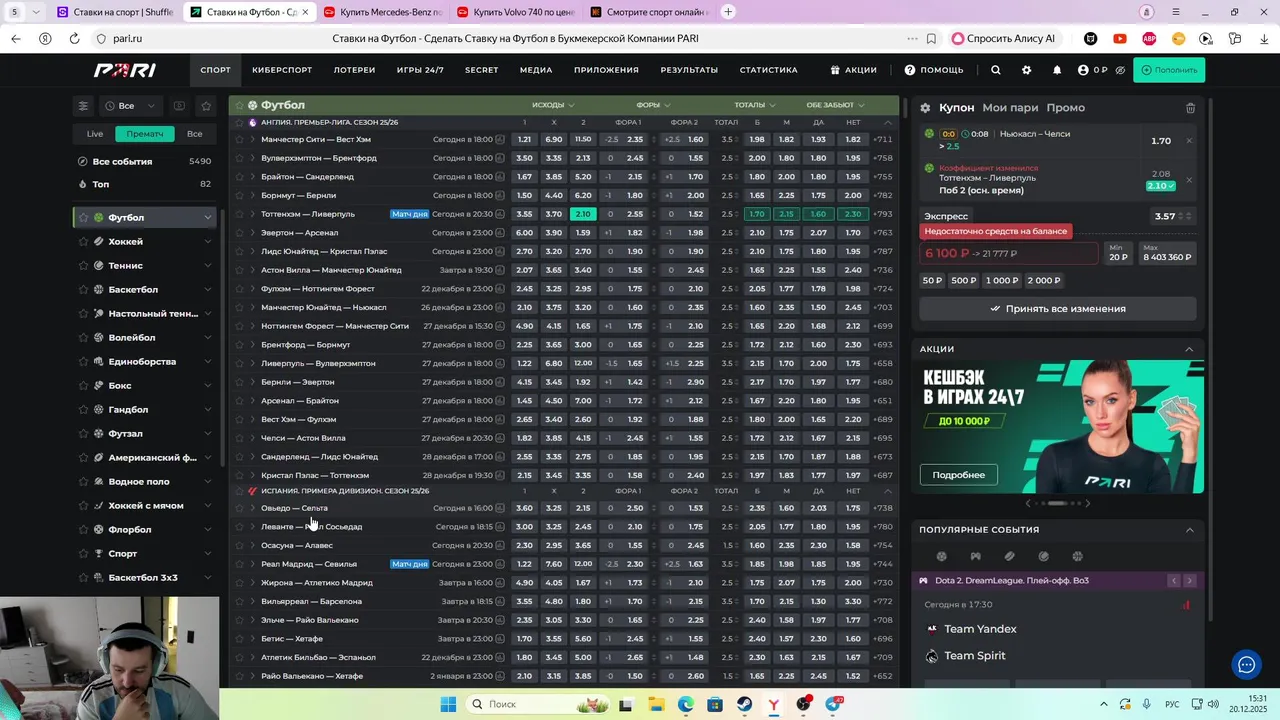
Task: Open the sidebar filter sliders icon
Action: 83,105
